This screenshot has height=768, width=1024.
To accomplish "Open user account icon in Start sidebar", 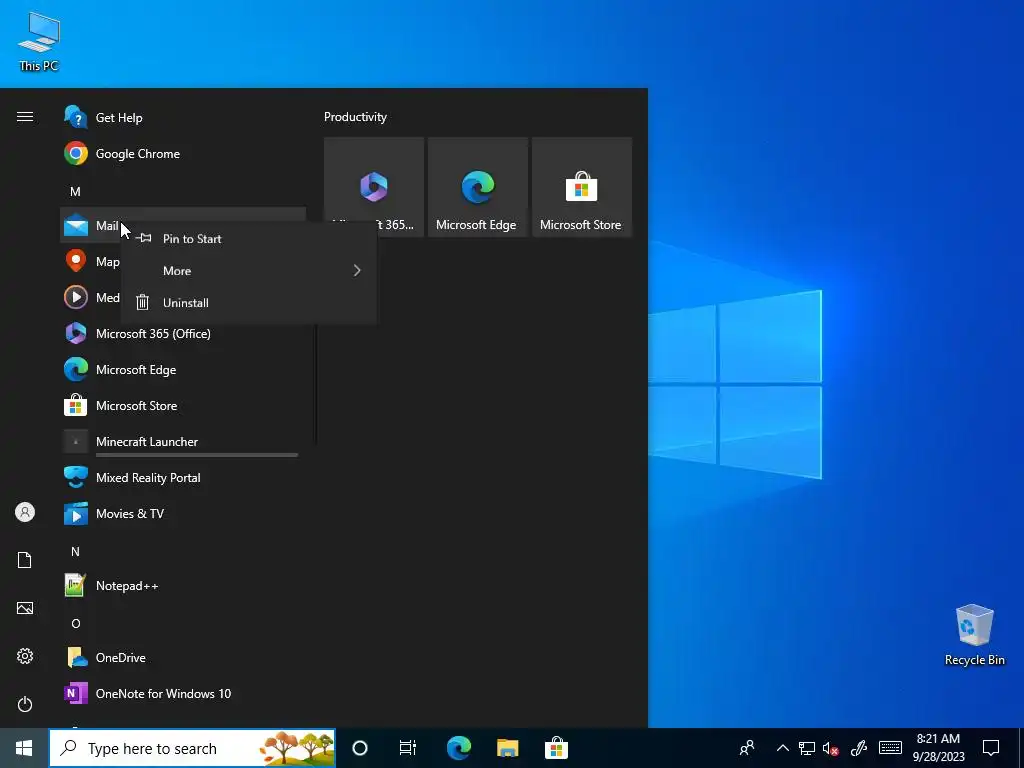I will tap(25, 512).
